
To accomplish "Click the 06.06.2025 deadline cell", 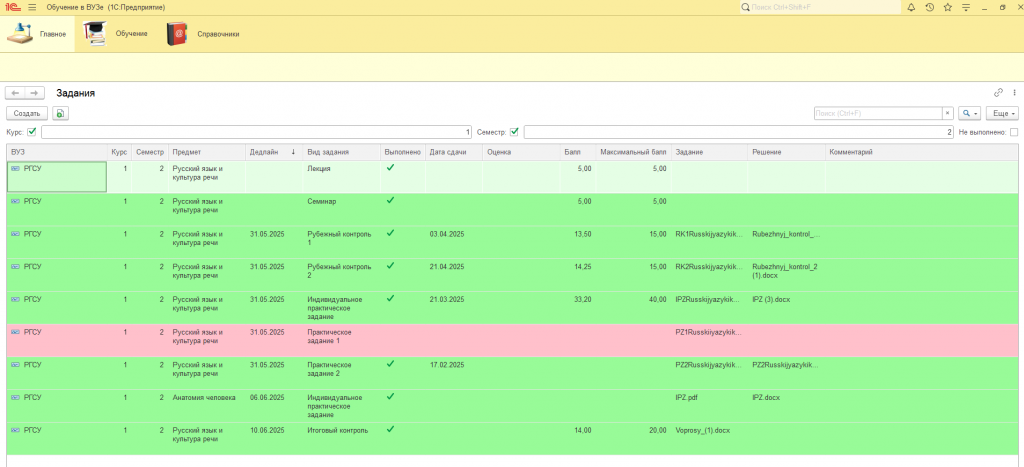I will (274, 406).
